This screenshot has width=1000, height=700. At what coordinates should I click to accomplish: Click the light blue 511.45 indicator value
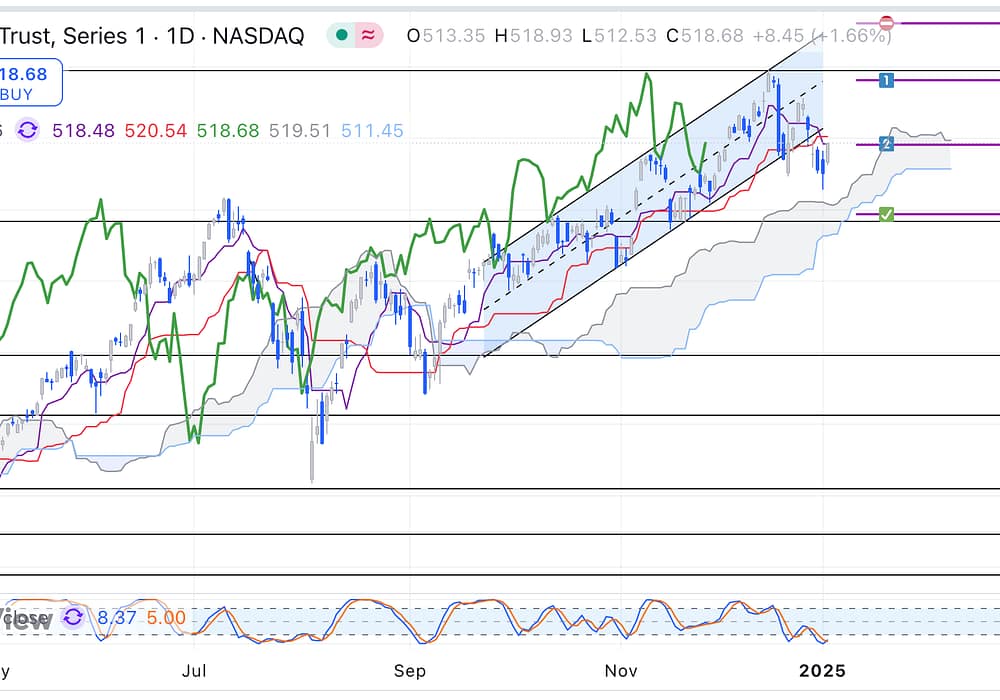coord(372,130)
